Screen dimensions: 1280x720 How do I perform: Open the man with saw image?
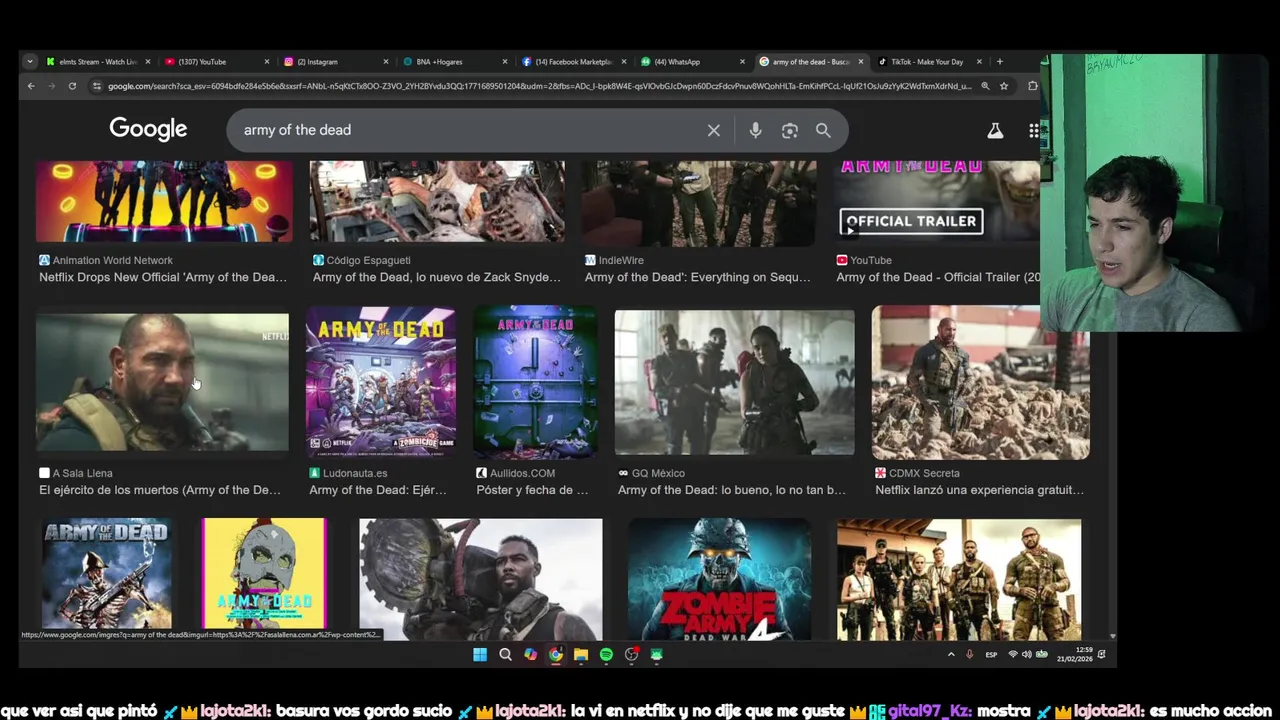point(481,579)
